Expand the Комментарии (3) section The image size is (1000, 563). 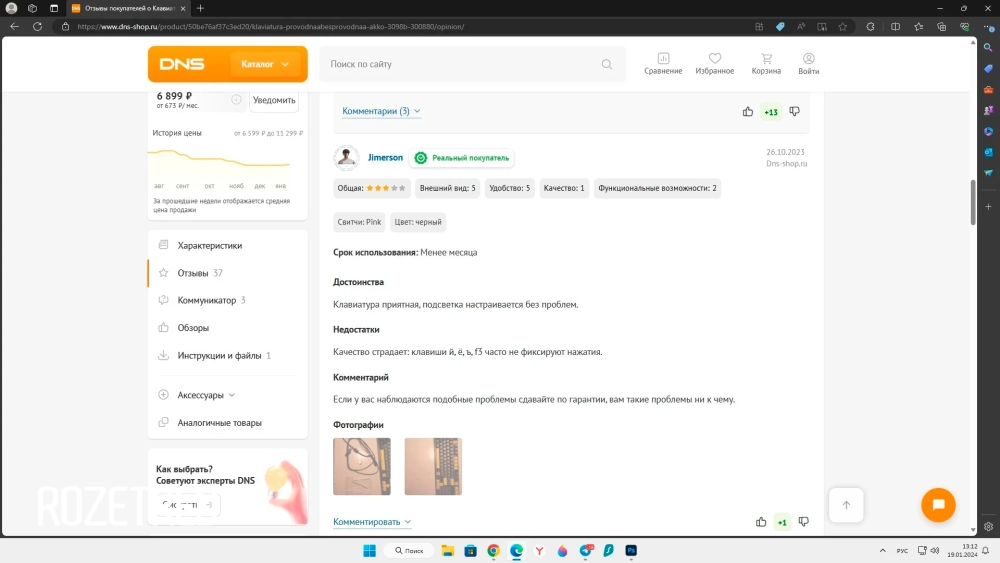click(x=381, y=112)
